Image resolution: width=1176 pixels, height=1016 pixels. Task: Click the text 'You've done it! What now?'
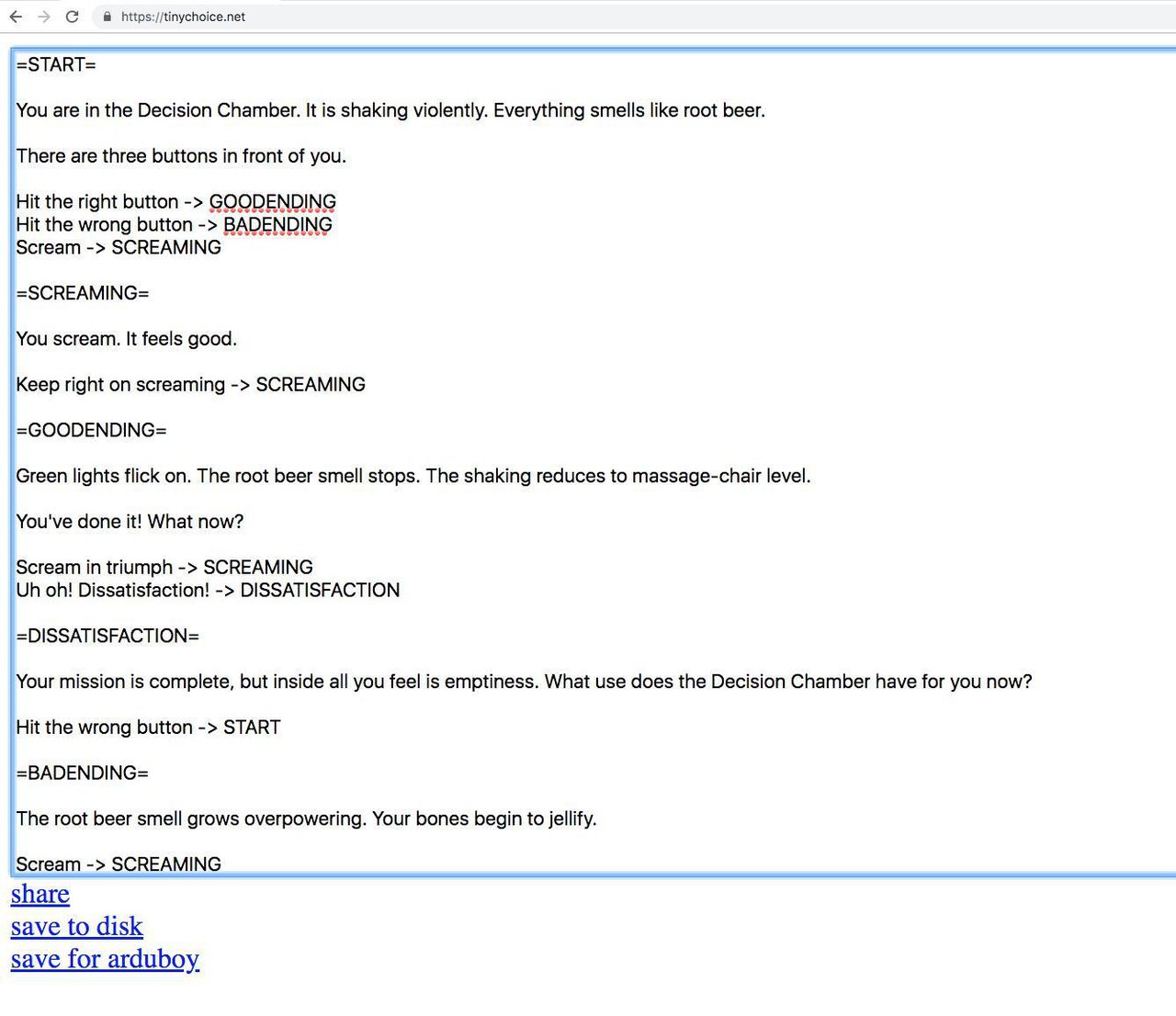130,522
